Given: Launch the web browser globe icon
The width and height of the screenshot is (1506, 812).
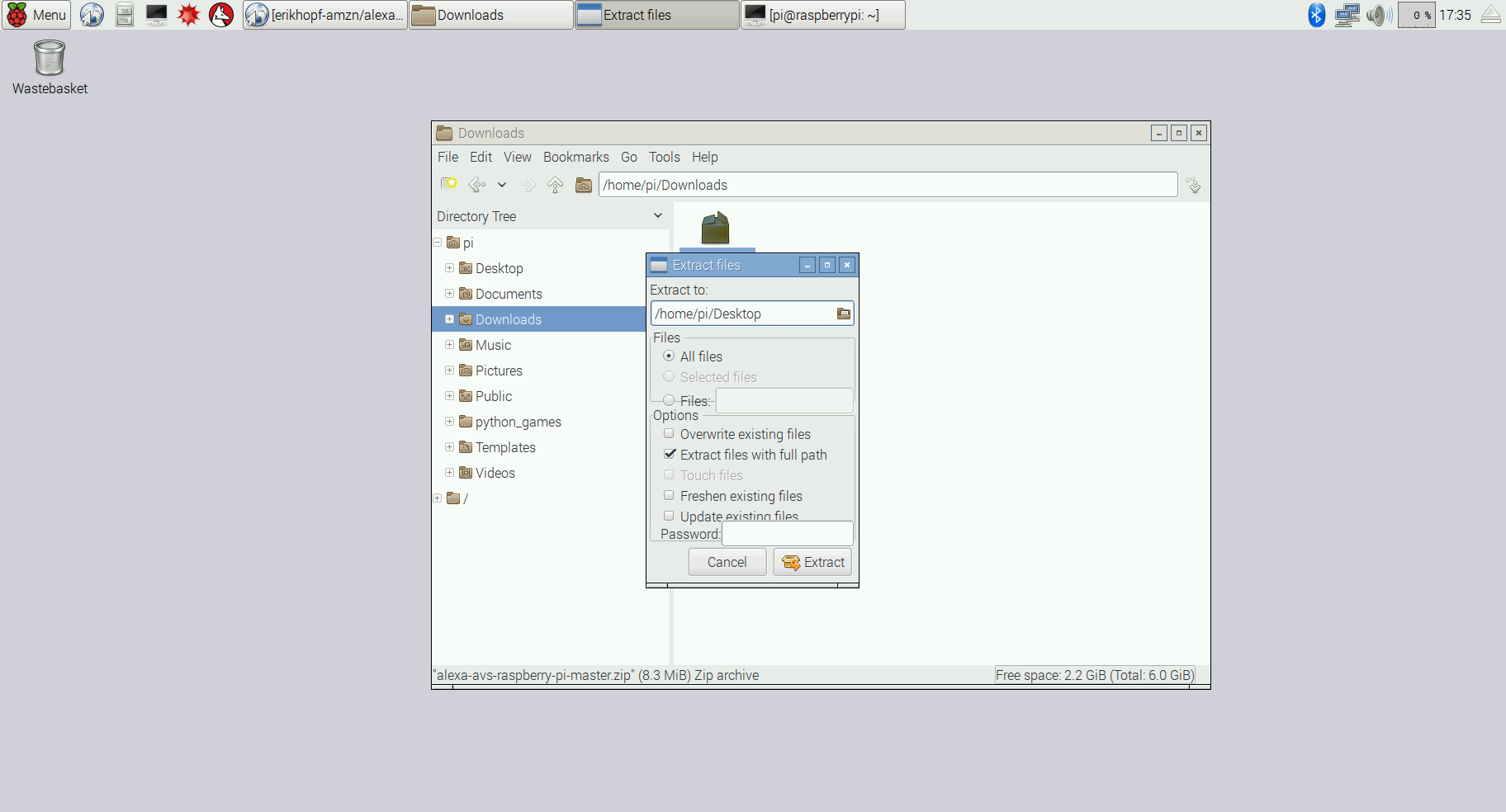Looking at the screenshot, I should pos(92,15).
